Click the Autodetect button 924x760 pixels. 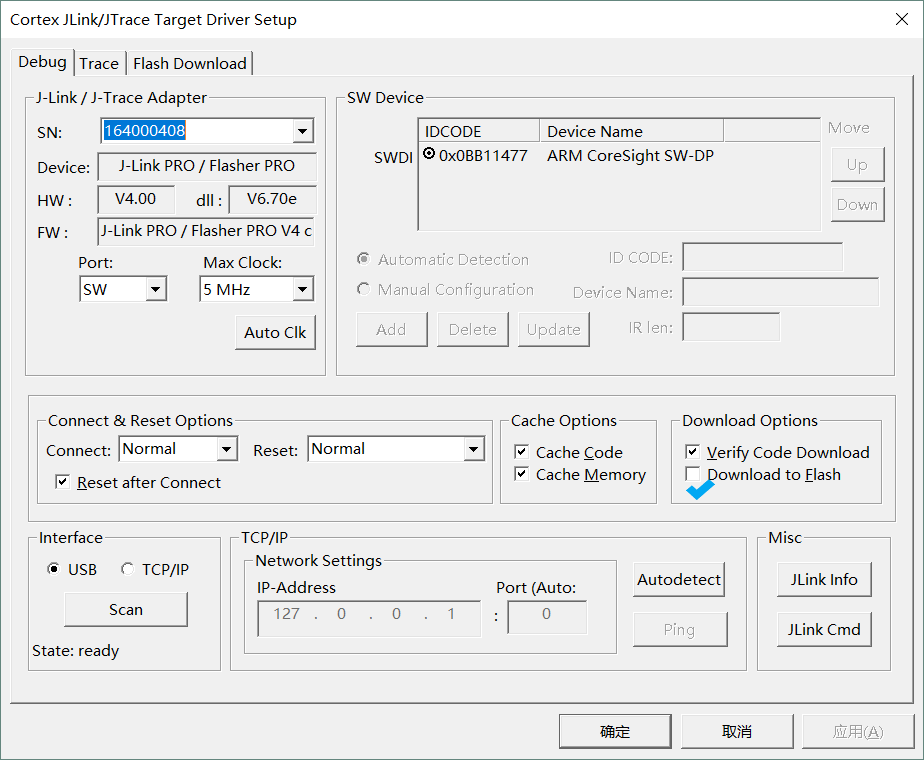coord(679,580)
